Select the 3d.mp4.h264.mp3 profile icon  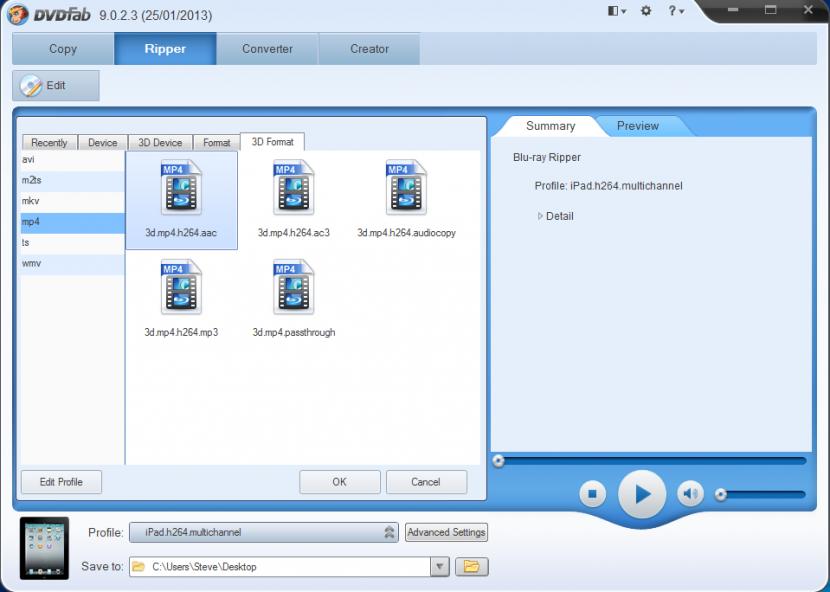click(x=181, y=288)
